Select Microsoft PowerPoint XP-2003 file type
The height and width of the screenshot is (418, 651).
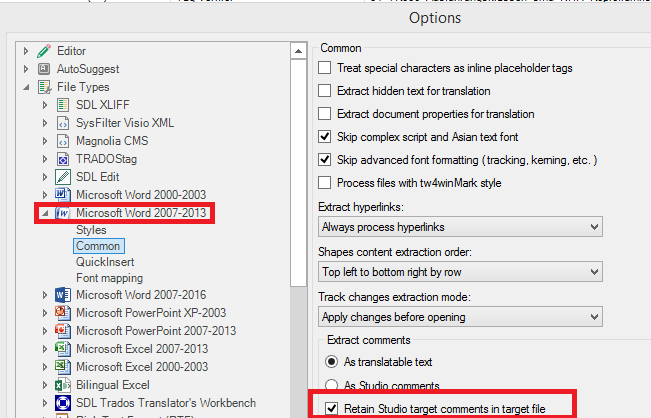click(x=151, y=313)
